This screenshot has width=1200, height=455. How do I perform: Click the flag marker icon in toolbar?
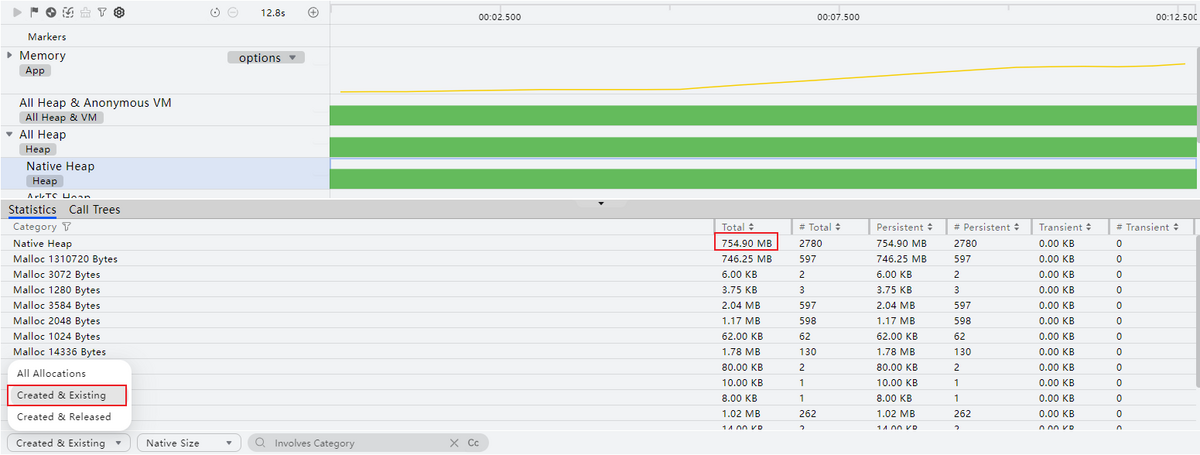coord(34,12)
